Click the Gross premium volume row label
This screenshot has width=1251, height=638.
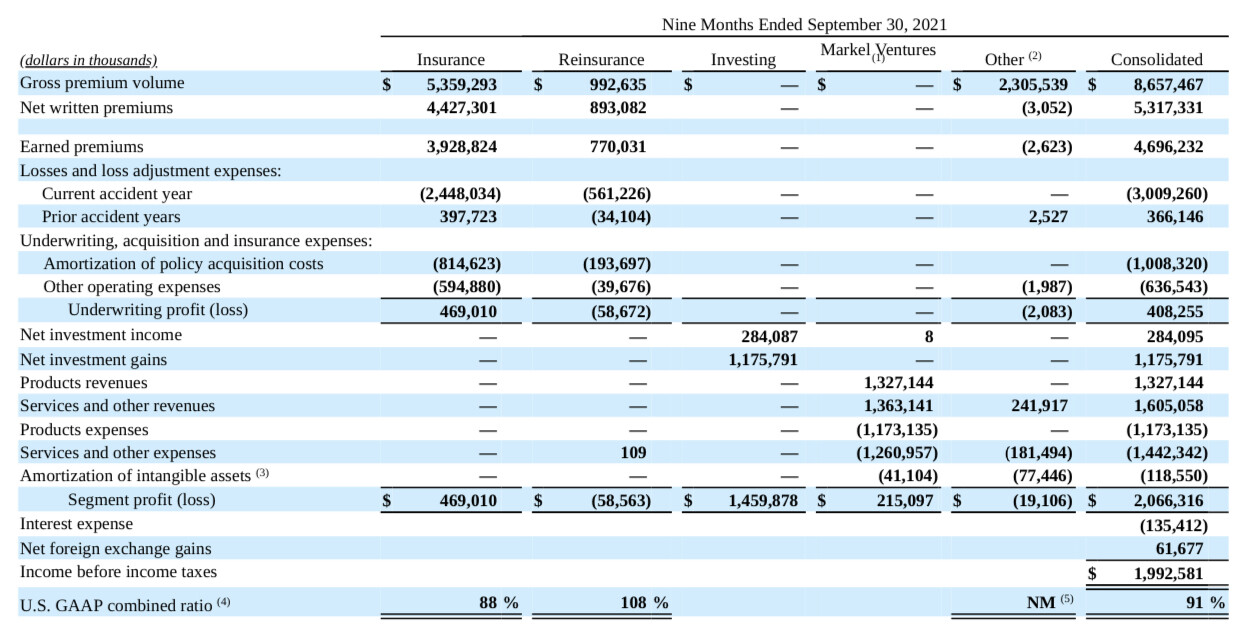(102, 83)
